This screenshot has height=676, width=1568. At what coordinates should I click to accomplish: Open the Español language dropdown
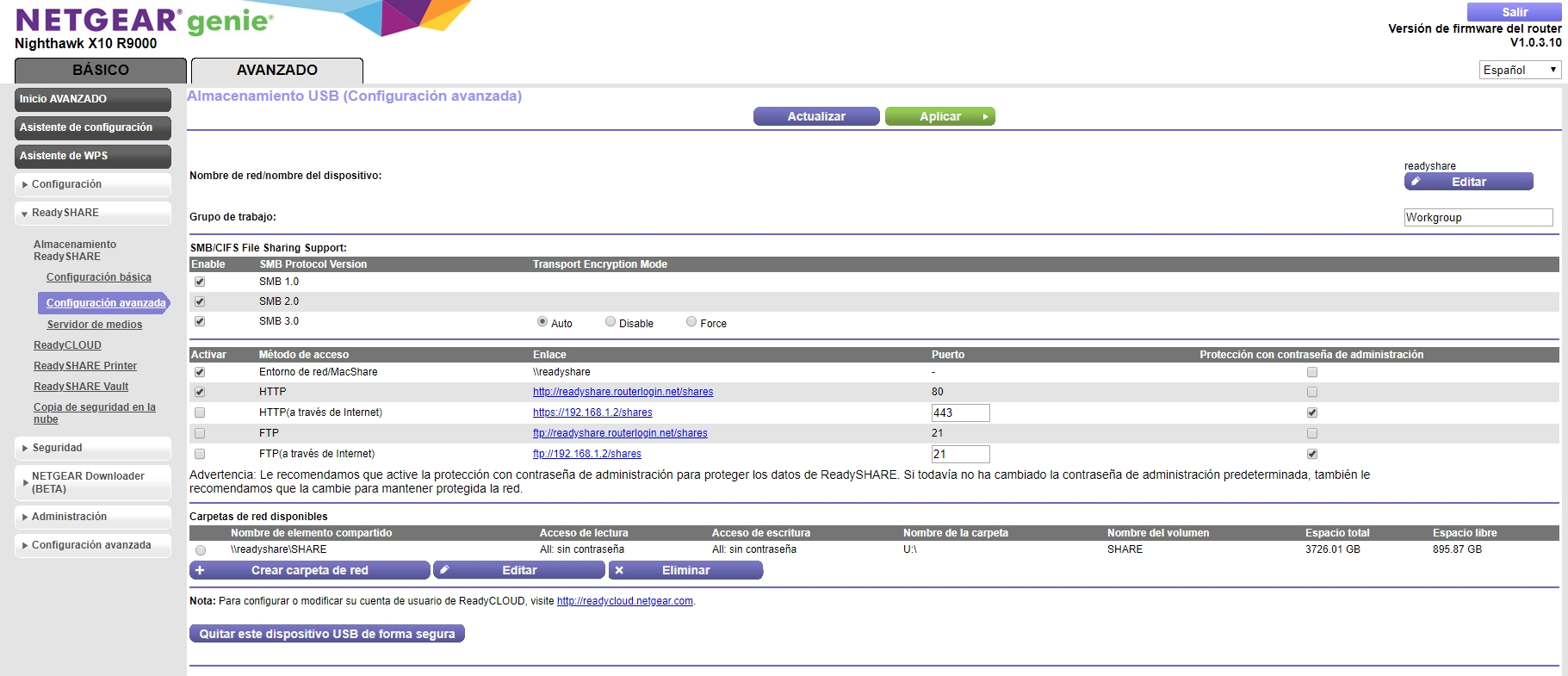coord(1520,70)
